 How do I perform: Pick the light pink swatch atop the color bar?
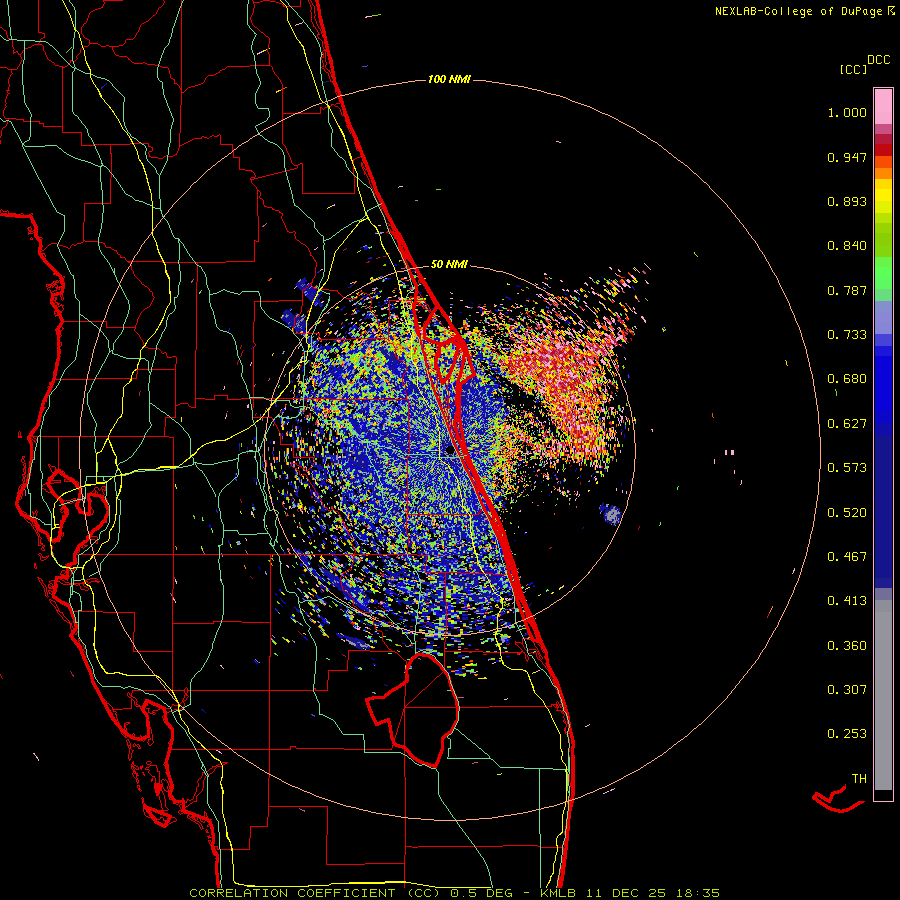coord(883,106)
